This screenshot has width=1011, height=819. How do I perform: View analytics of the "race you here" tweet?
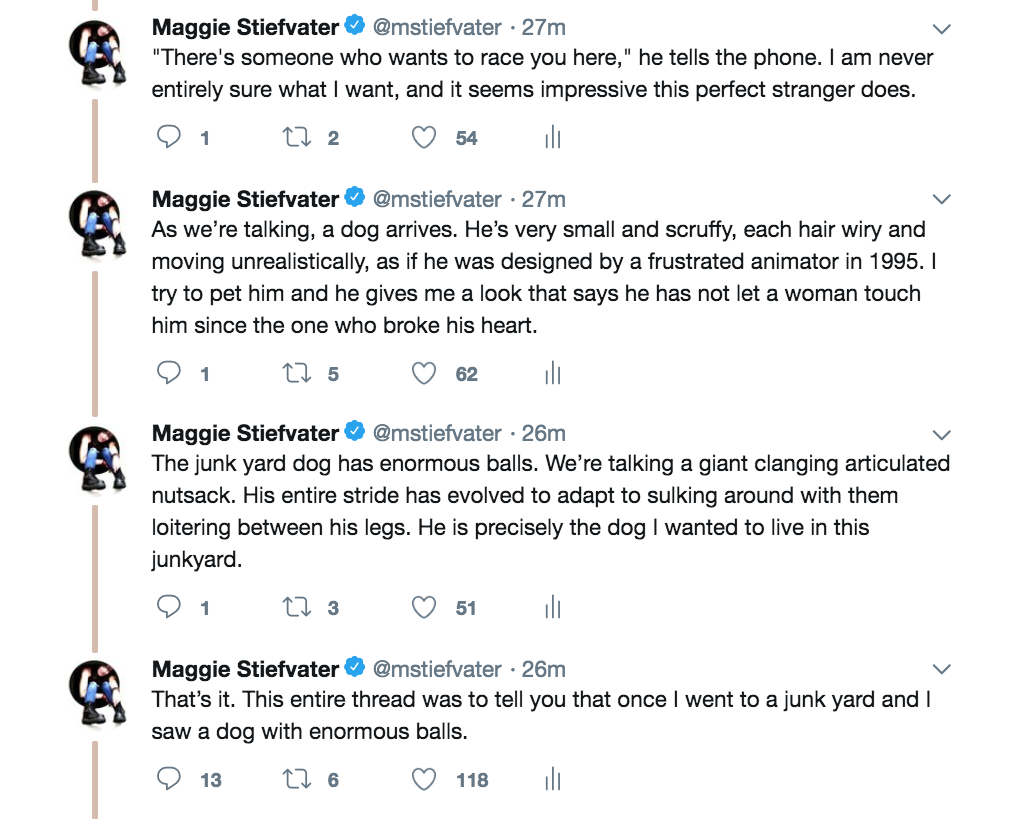point(552,138)
